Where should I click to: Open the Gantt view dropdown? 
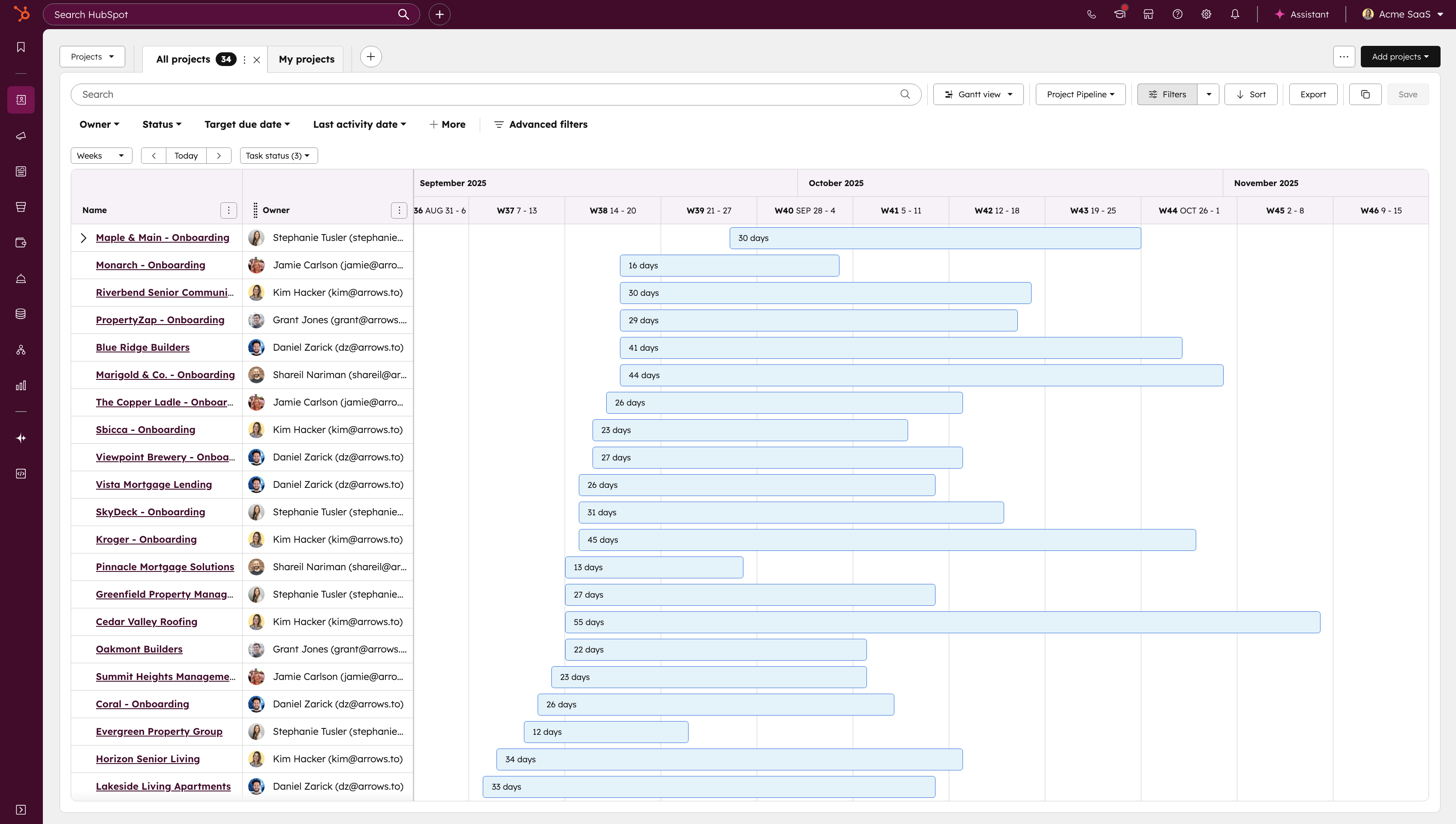pyautogui.click(x=978, y=94)
